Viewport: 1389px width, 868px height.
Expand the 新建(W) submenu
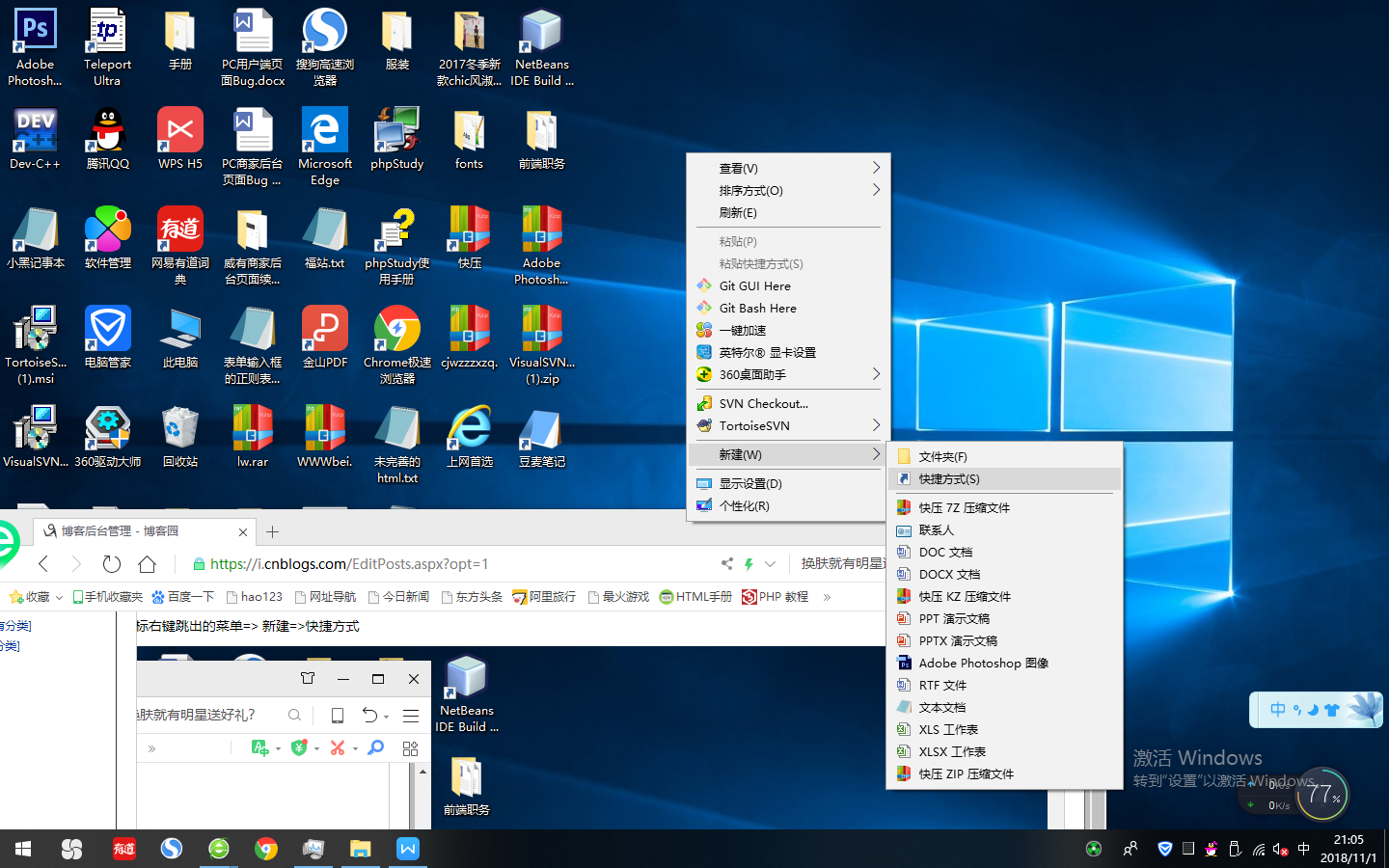[x=788, y=454]
